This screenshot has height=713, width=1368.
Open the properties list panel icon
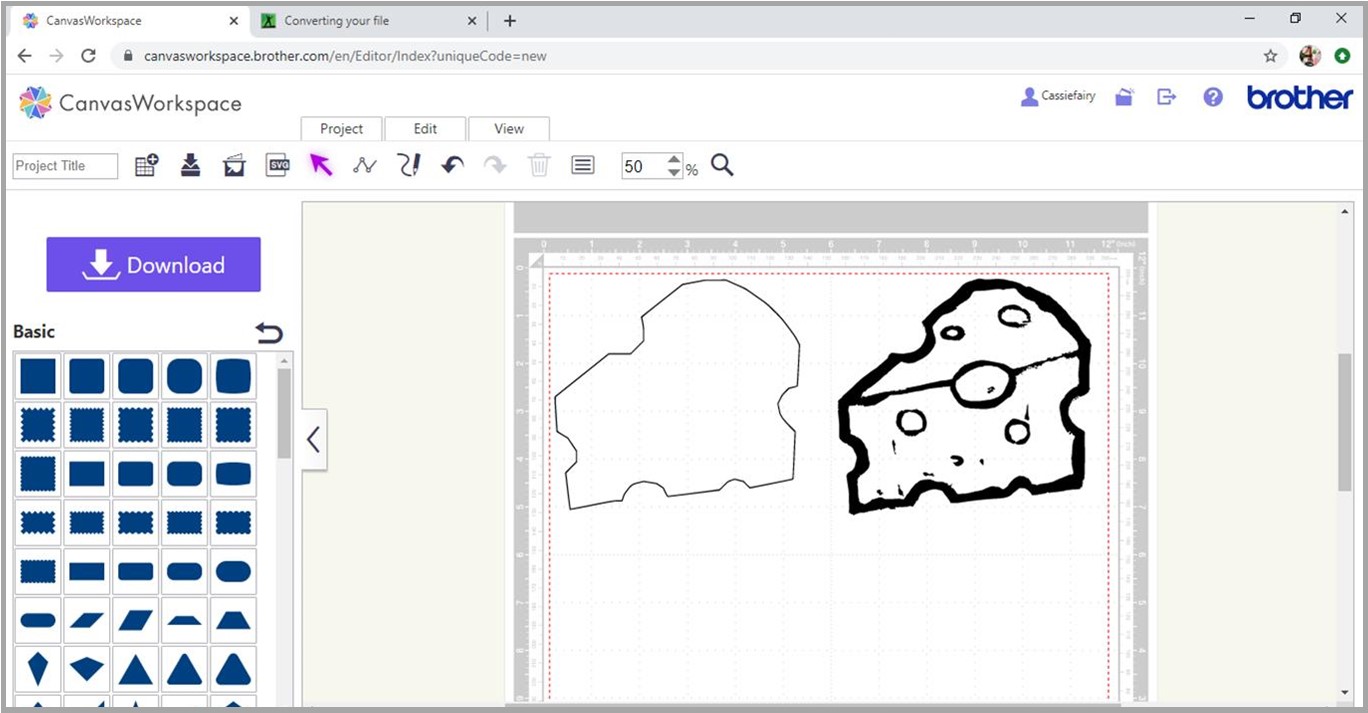tap(583, 165)
